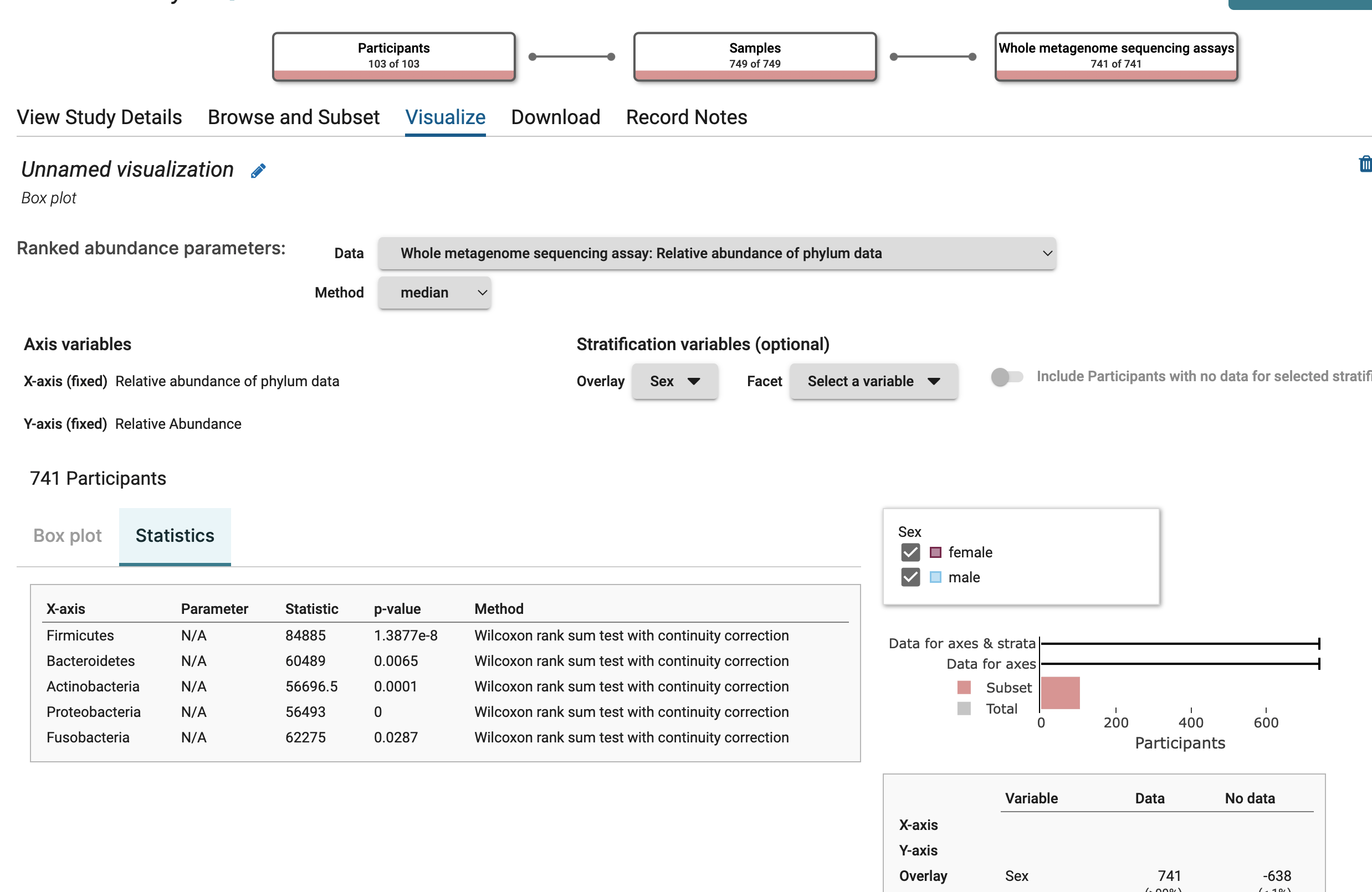Switch to the Box plot tab
1372x892 pixels.
[68, 535]
